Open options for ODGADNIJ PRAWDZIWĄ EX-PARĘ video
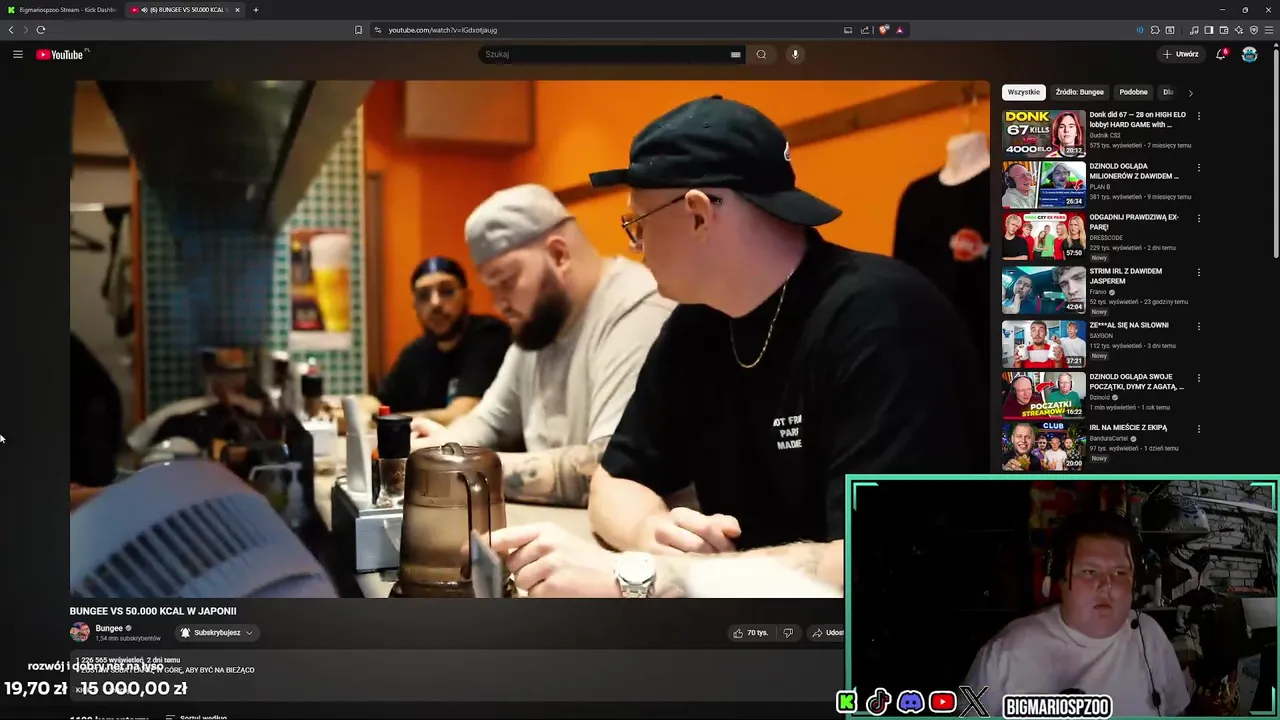The height and width of the screenshot is (720, 1280). pos(1198,218)
